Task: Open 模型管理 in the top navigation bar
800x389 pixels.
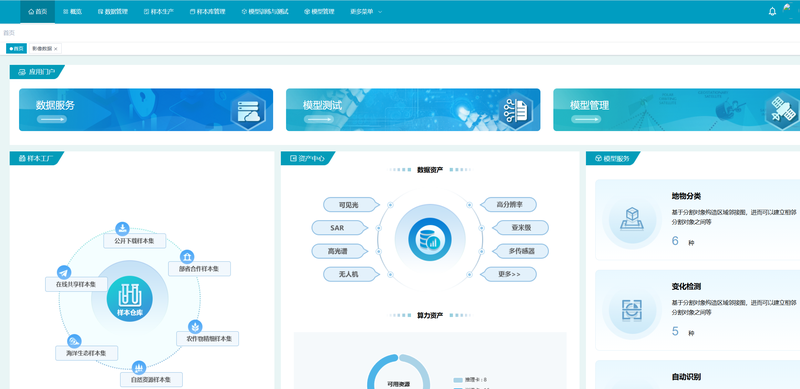Action: (319, 12)
